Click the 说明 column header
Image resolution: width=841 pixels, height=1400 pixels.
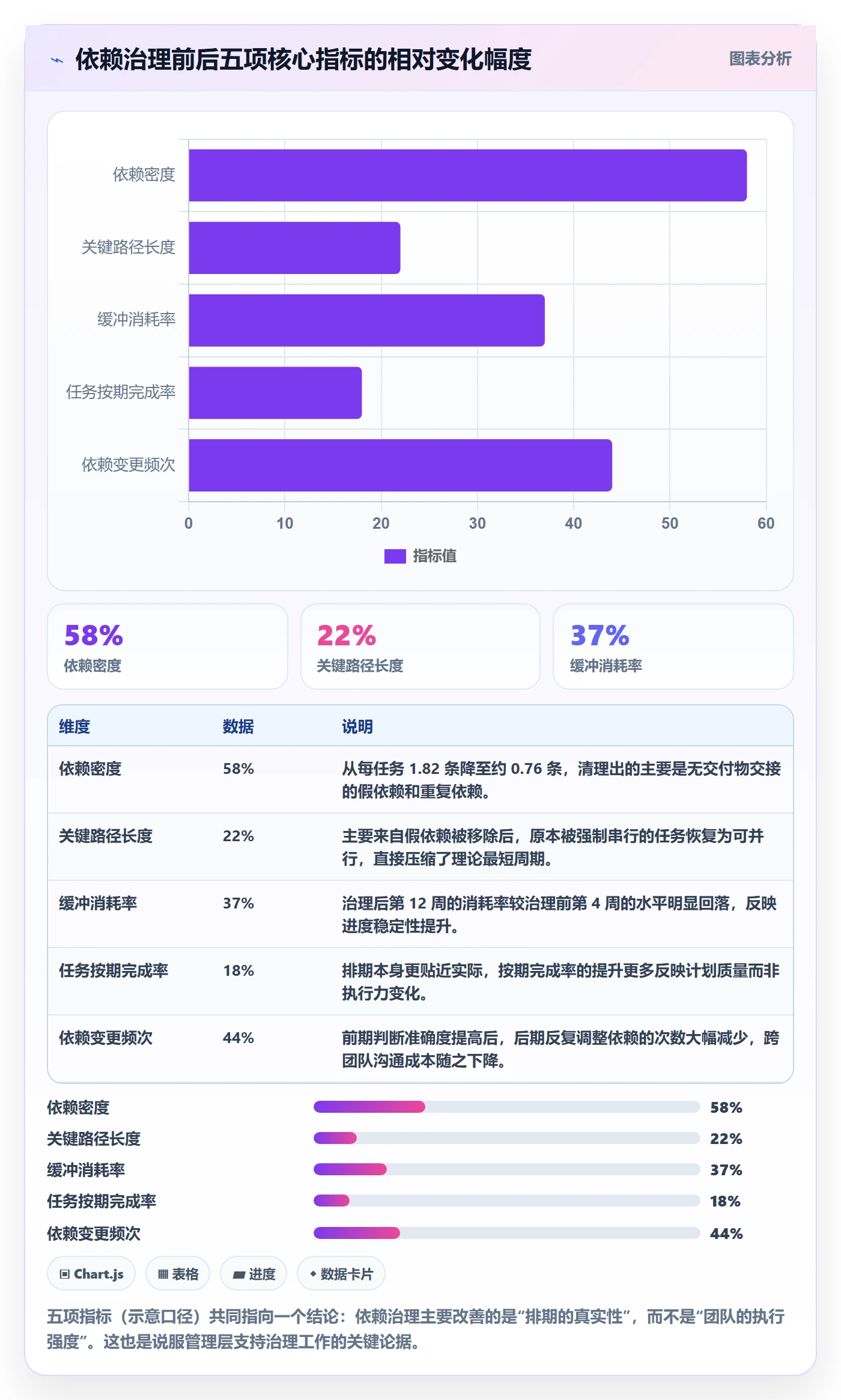(x=357, y=726)
